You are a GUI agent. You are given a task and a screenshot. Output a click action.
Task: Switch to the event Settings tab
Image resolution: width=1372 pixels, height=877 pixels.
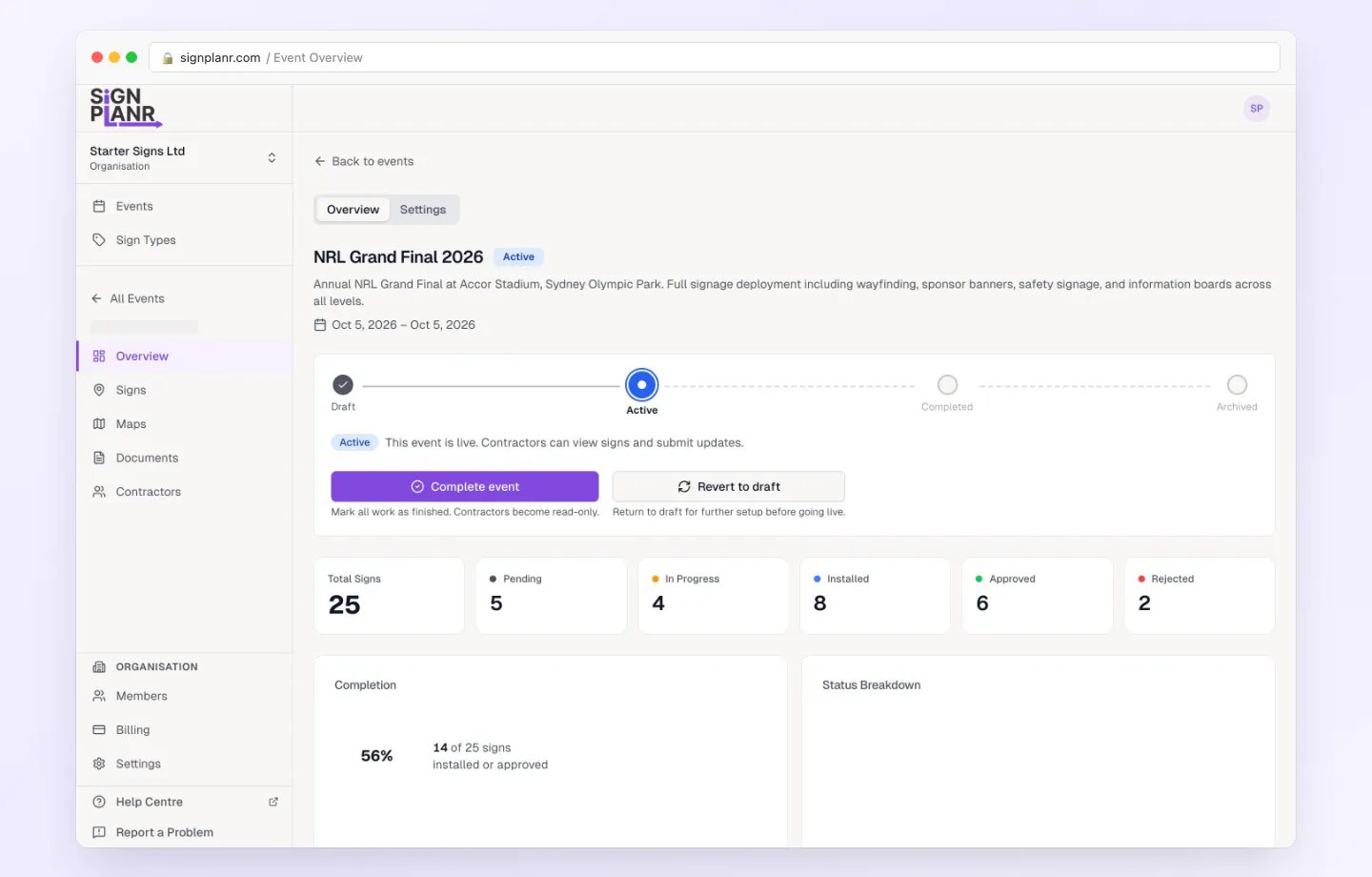tap(423, 210)
